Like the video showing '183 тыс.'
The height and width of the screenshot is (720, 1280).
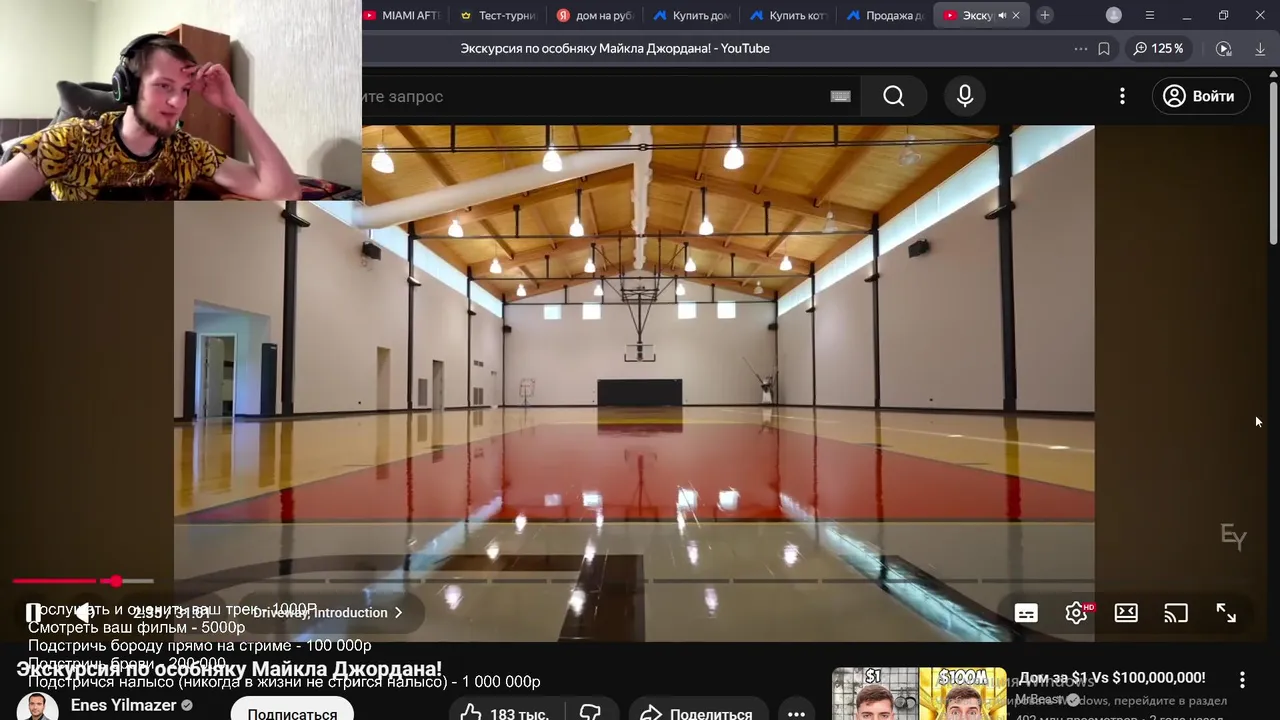point(505,713)
